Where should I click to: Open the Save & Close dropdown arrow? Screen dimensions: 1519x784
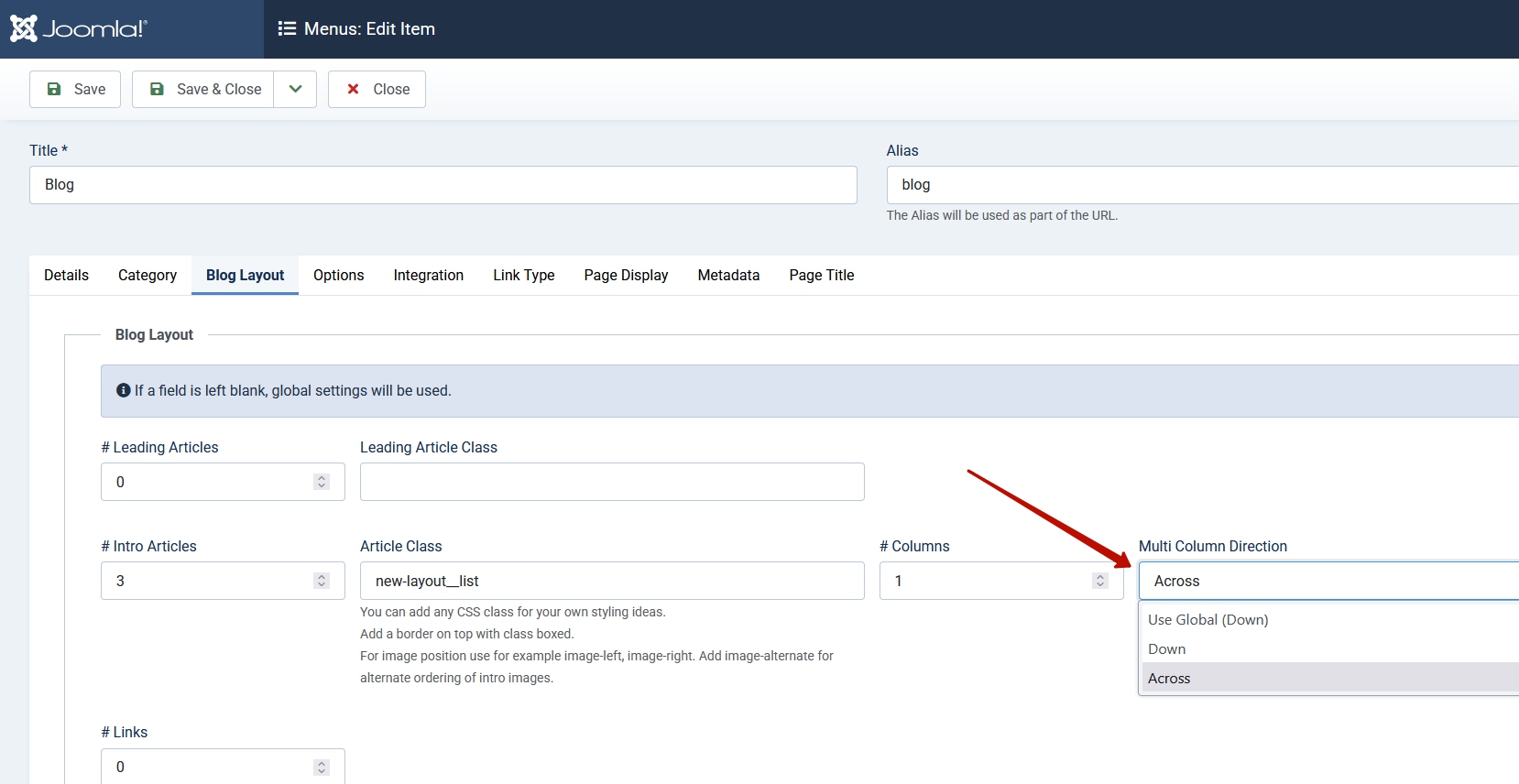click(x=295, y=89)
